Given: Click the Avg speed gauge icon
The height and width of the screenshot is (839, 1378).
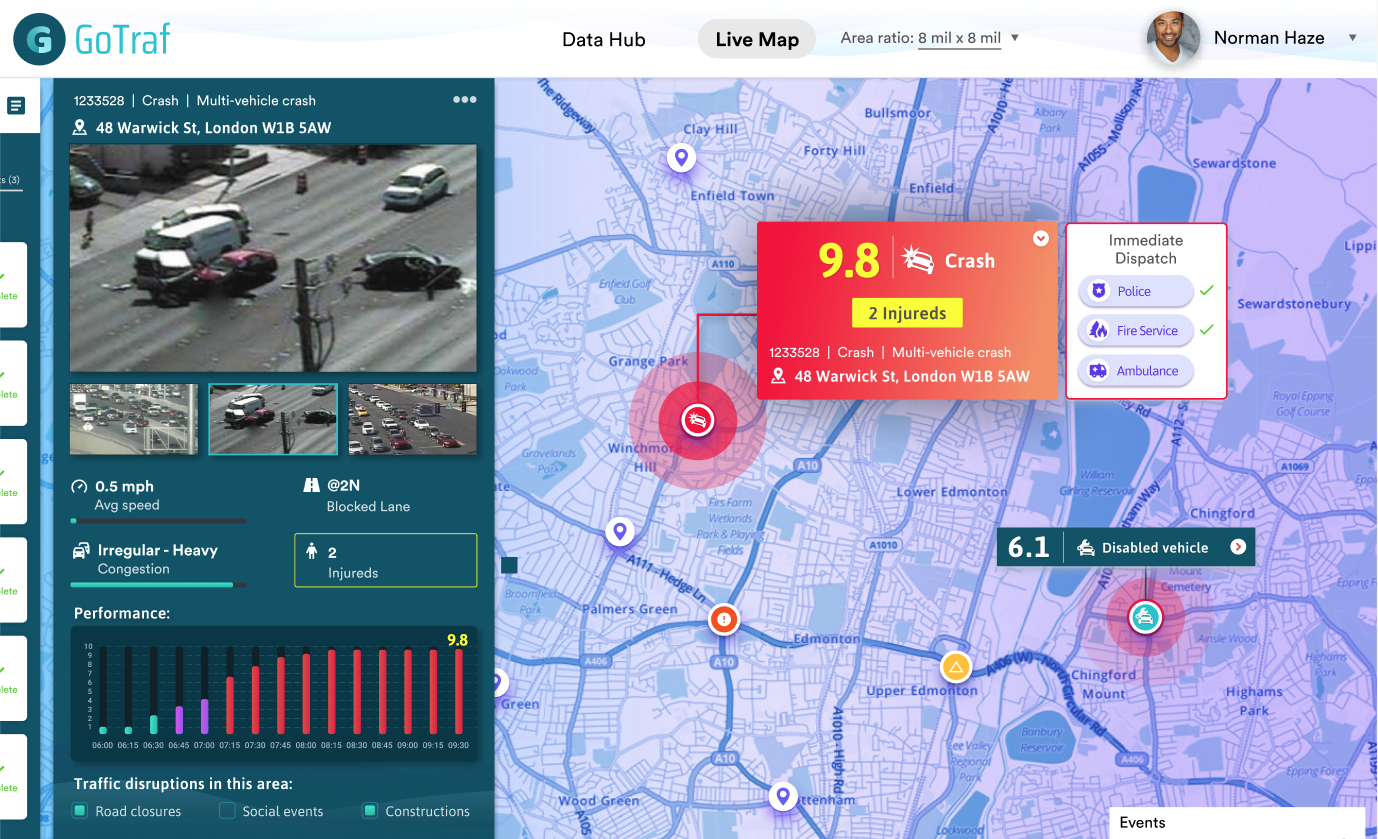Looking at the screenshot, I should click(80, 487).
